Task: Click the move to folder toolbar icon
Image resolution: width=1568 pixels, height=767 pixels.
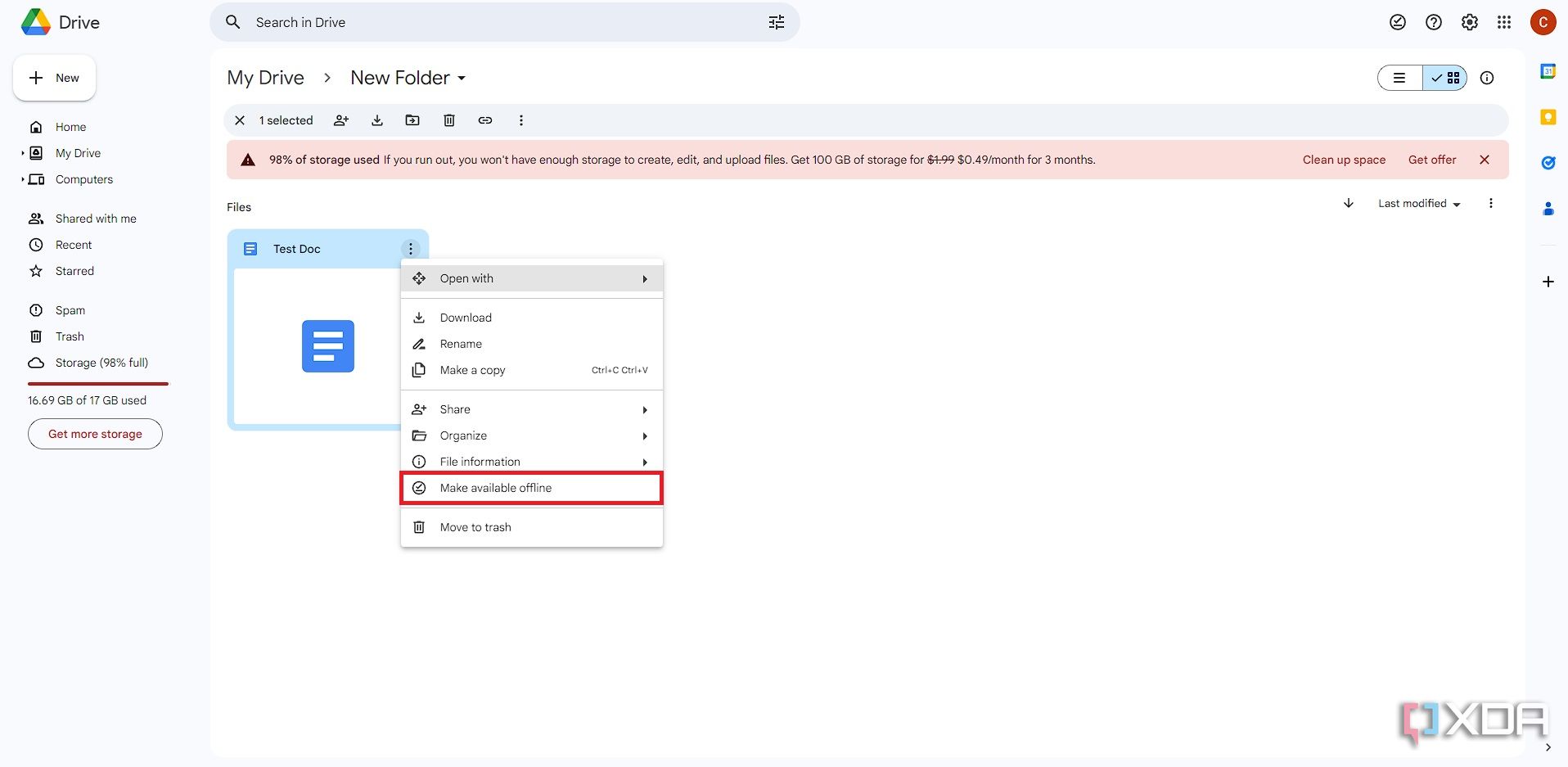Action: [412, 120]
